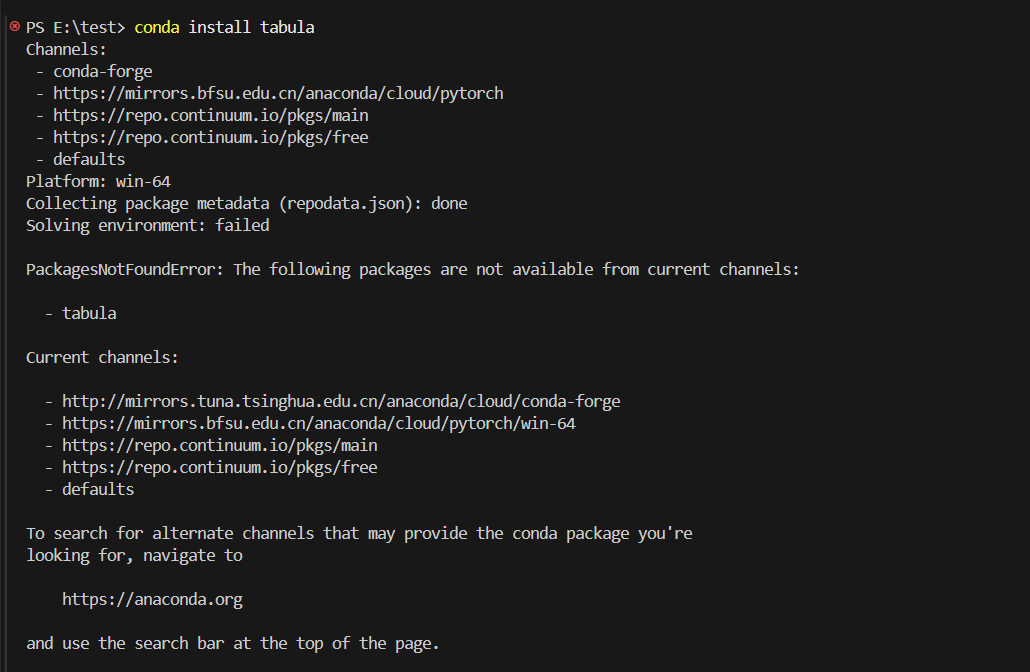The width and height of the screenshot is (1030, 672).
Task: Click the red command-failed error icon
Action: 14,27
